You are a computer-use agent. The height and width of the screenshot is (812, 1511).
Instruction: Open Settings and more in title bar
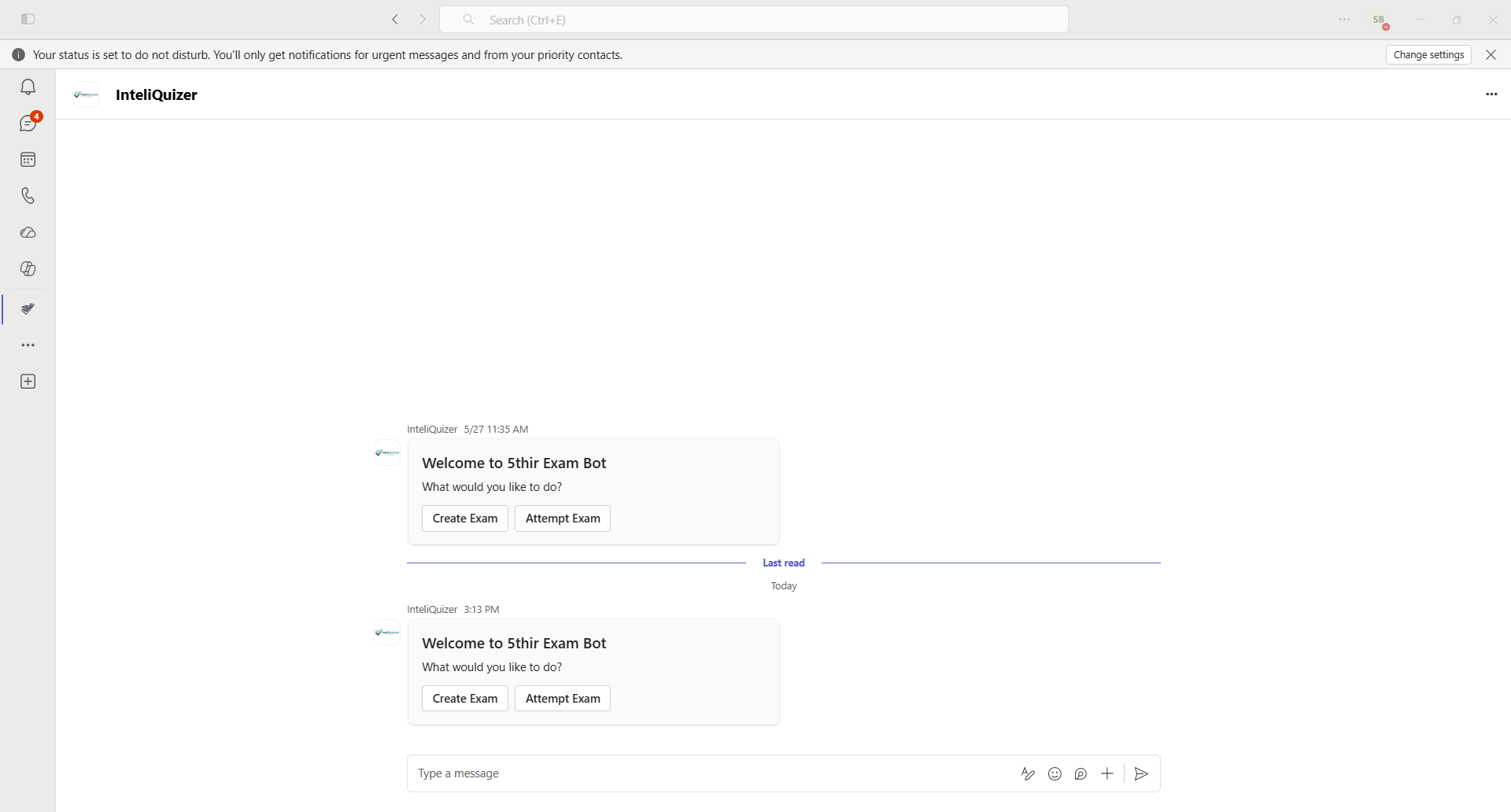(1345, 20)
